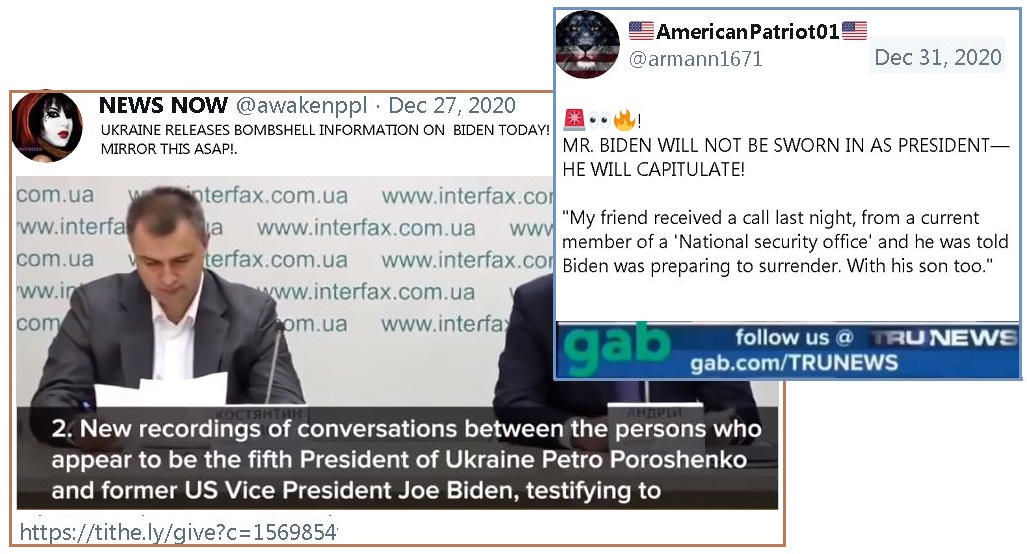Click the AmericanPatriot01 lion avatar

point(587,45)
